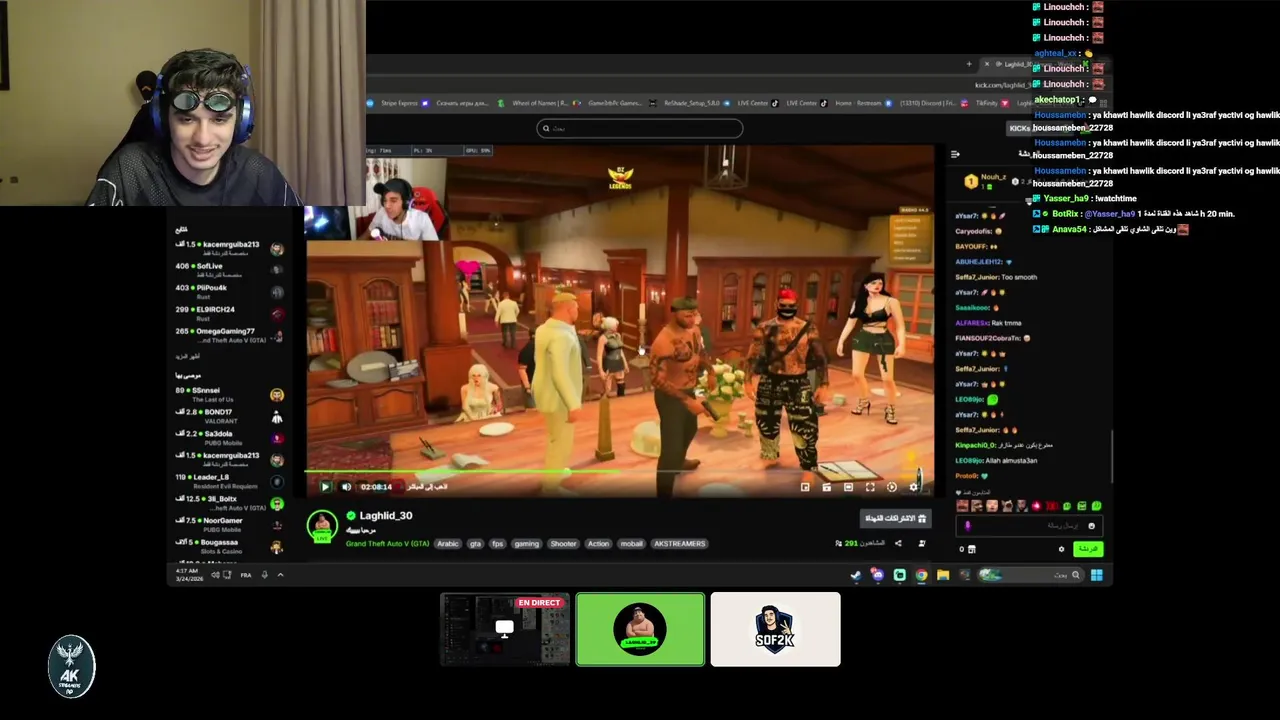
Task: Click the gift subscriptions button
Action: pos(895,518)
